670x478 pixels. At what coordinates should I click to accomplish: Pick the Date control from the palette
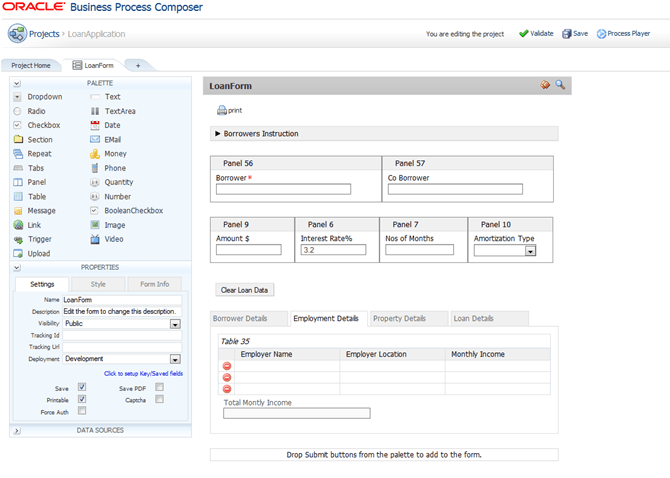pos(112,125)
